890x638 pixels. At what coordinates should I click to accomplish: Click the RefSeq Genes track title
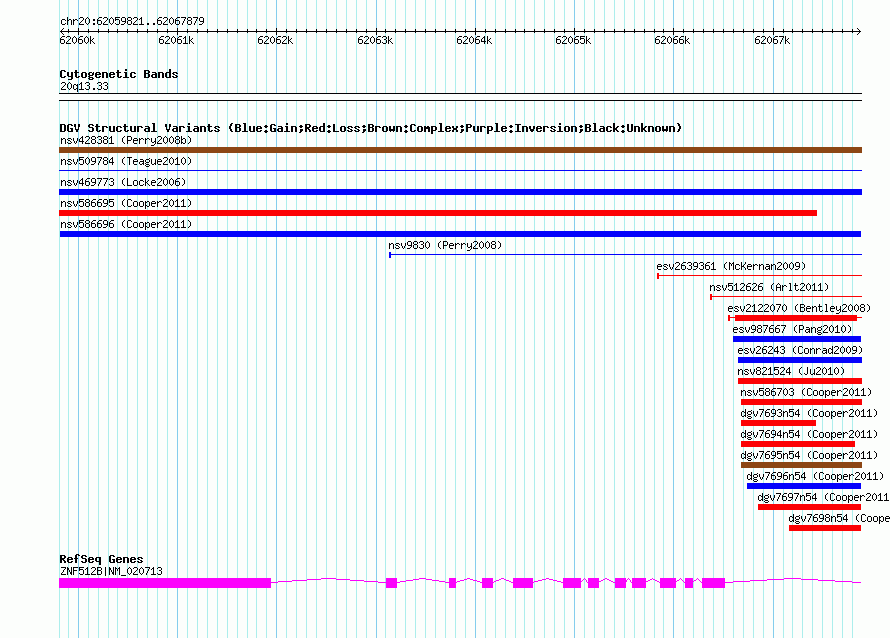pyautogui.click(x=101, y=559)
